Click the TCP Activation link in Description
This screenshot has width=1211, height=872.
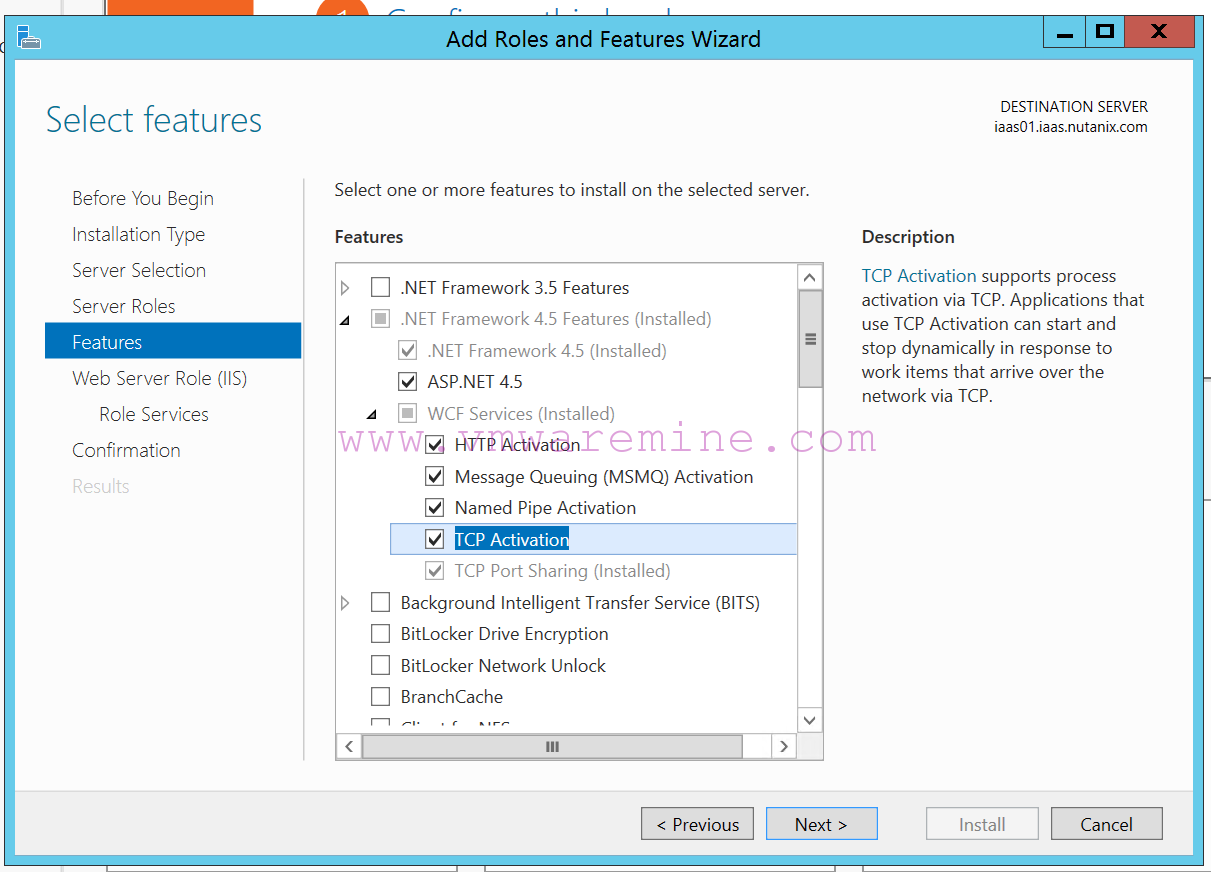click(919, 276)
